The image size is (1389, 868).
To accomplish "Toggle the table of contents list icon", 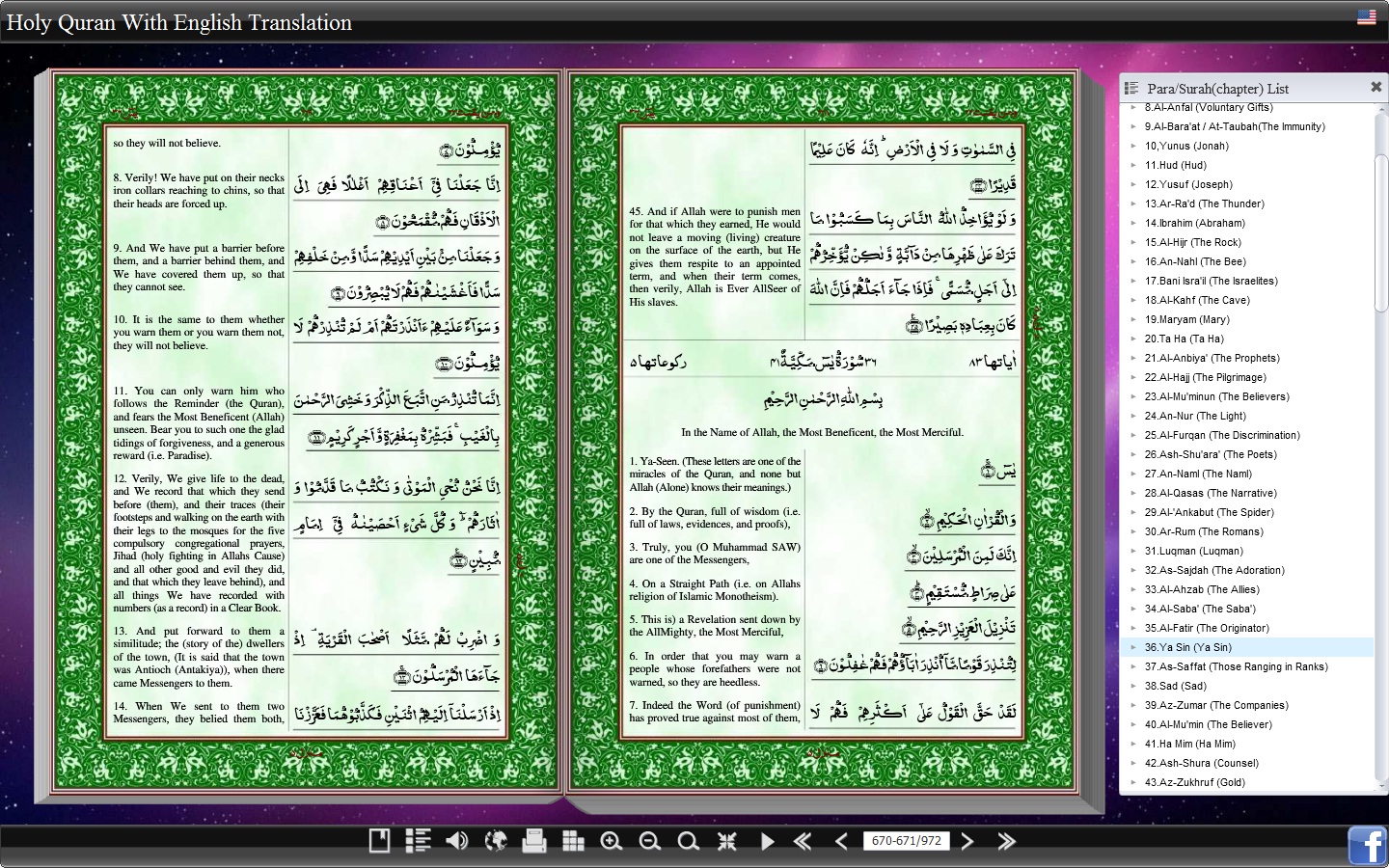I will point(418,841).
